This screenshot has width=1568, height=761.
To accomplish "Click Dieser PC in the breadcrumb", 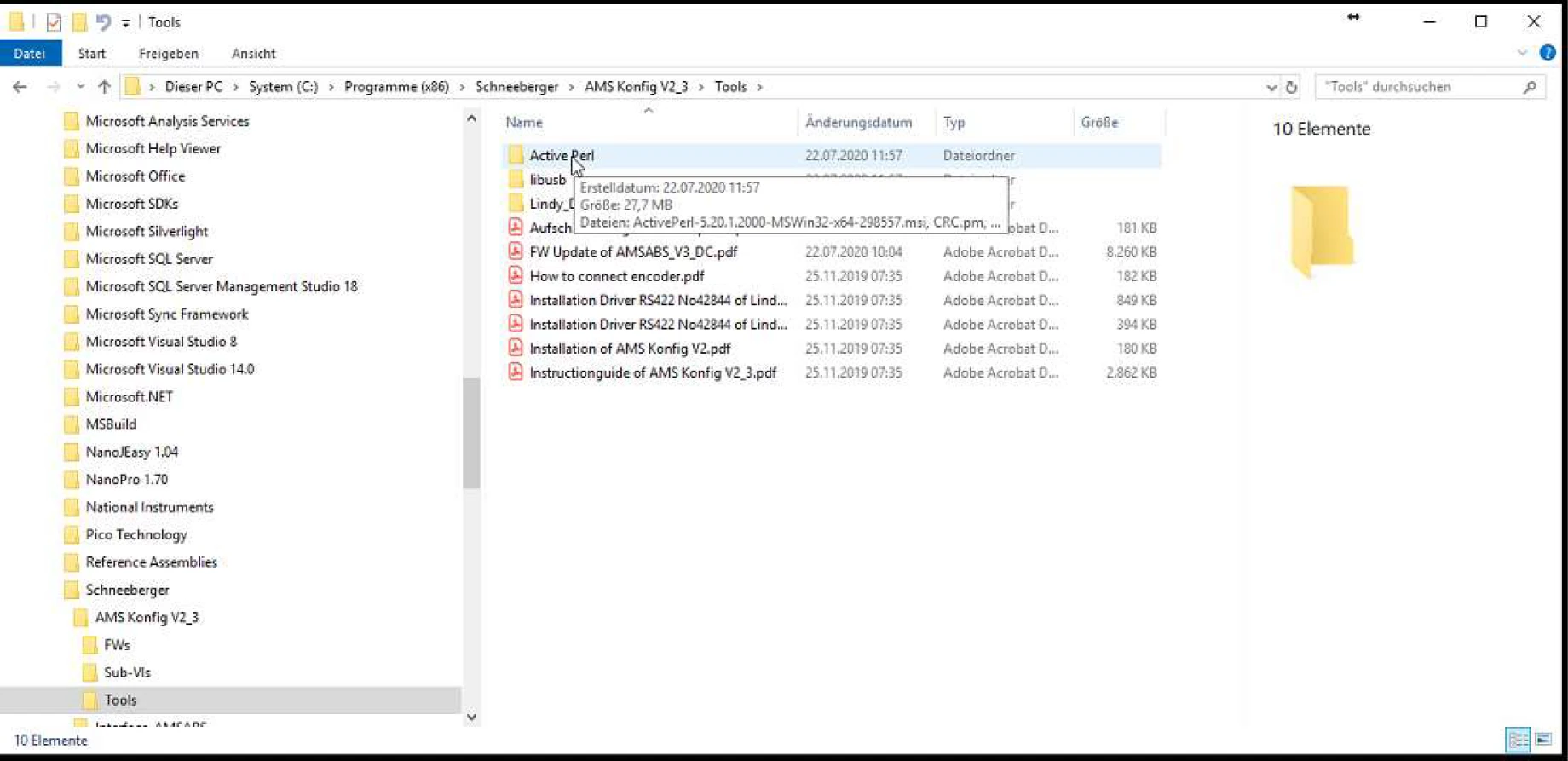I will 193,87.
